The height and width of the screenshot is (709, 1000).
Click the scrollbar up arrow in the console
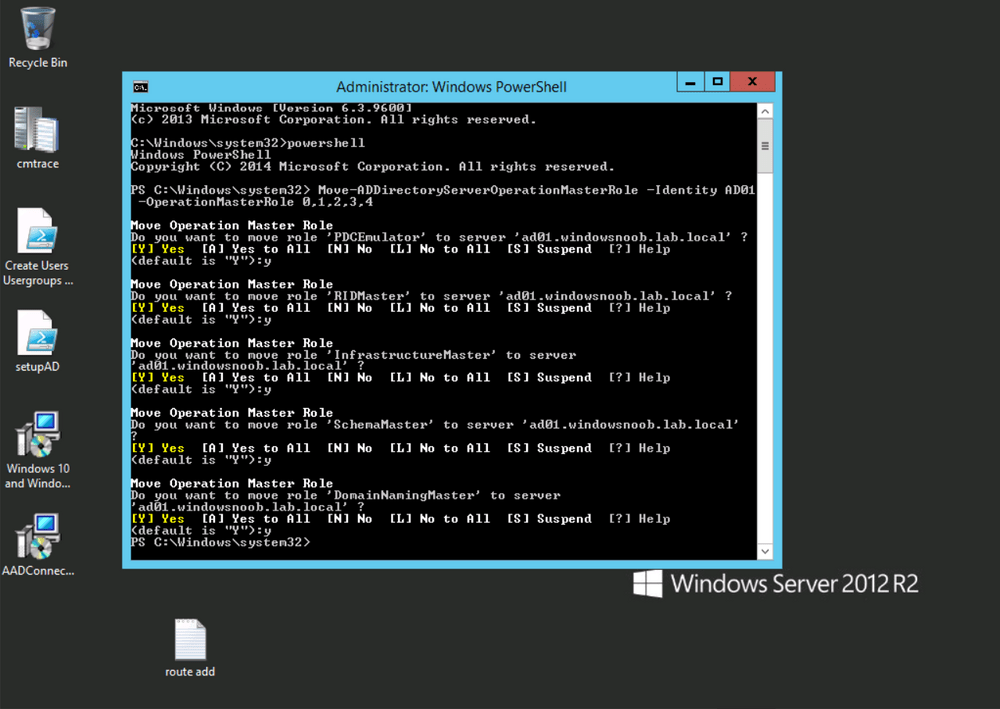coord(765,111)
